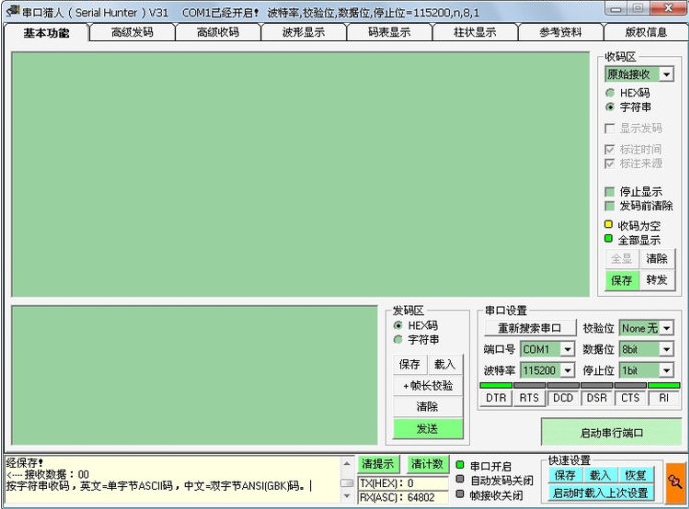
Task: Click the 自动发码关闭 status indicator
Action: [x=460, y=480]
